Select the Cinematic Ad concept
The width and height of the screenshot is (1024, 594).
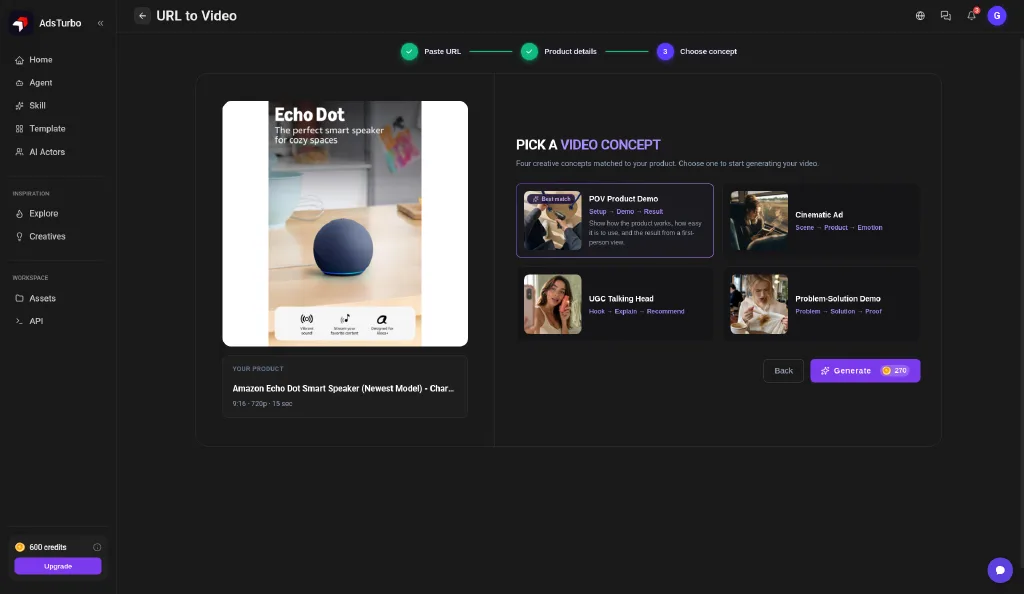click(821, 221)
